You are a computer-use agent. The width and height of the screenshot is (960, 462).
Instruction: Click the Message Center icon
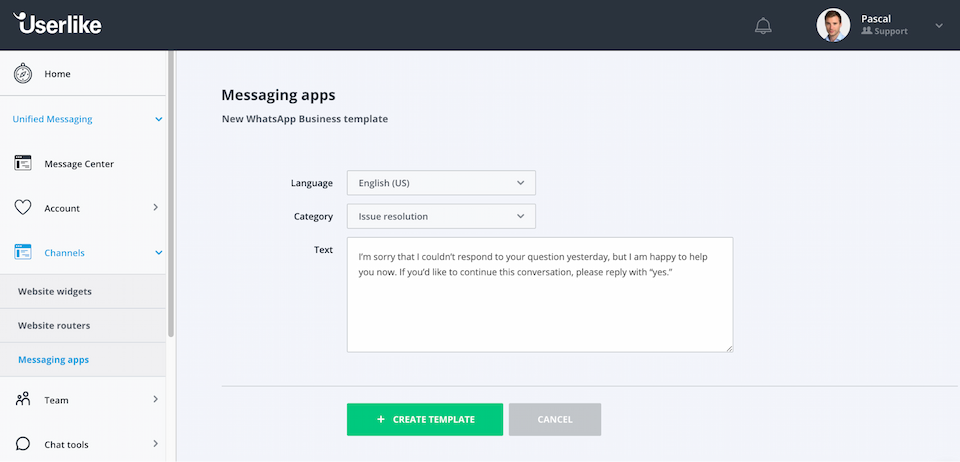tap(23, 163)
